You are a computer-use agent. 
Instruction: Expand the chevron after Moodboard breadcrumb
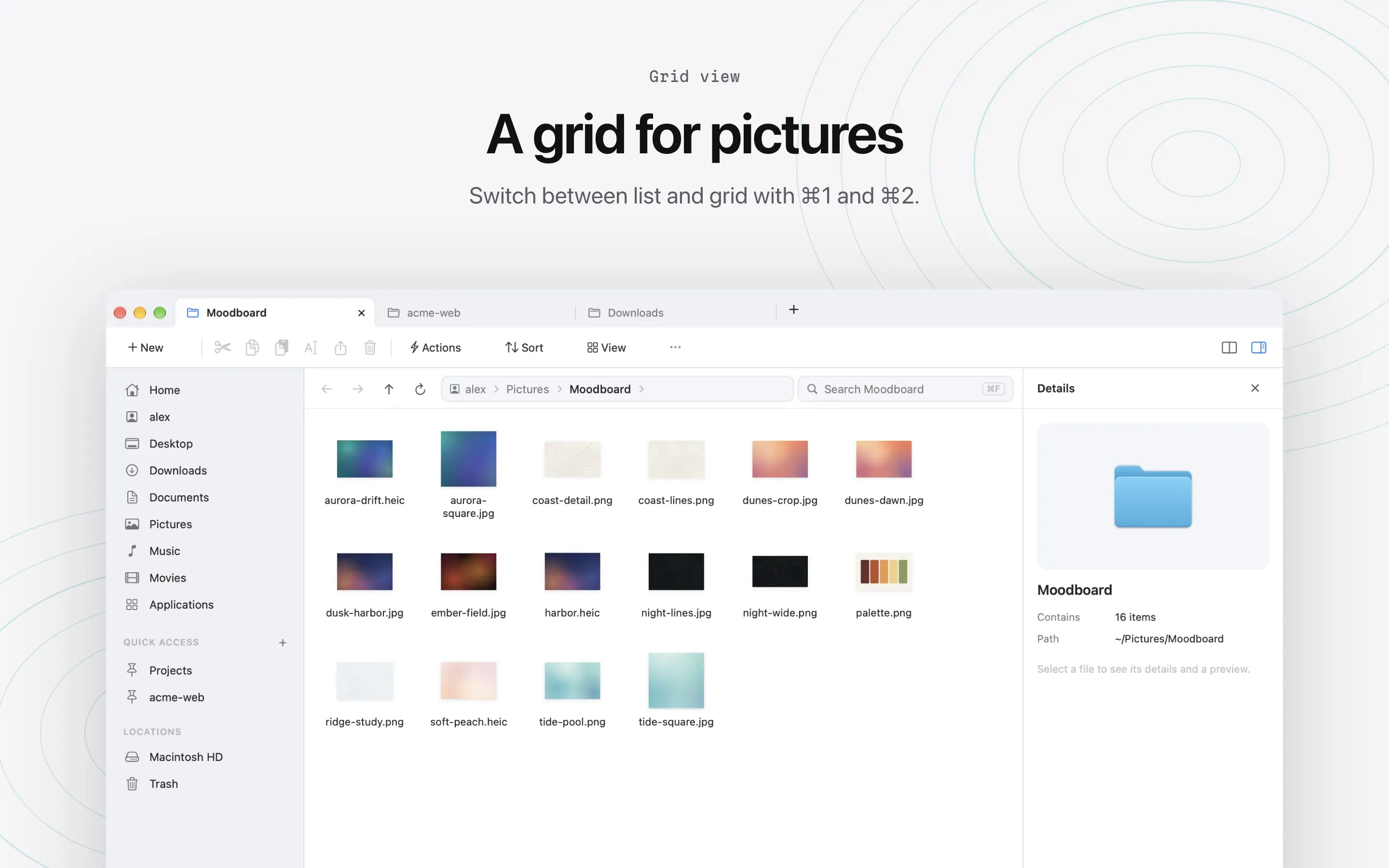(x=642, y=389)
